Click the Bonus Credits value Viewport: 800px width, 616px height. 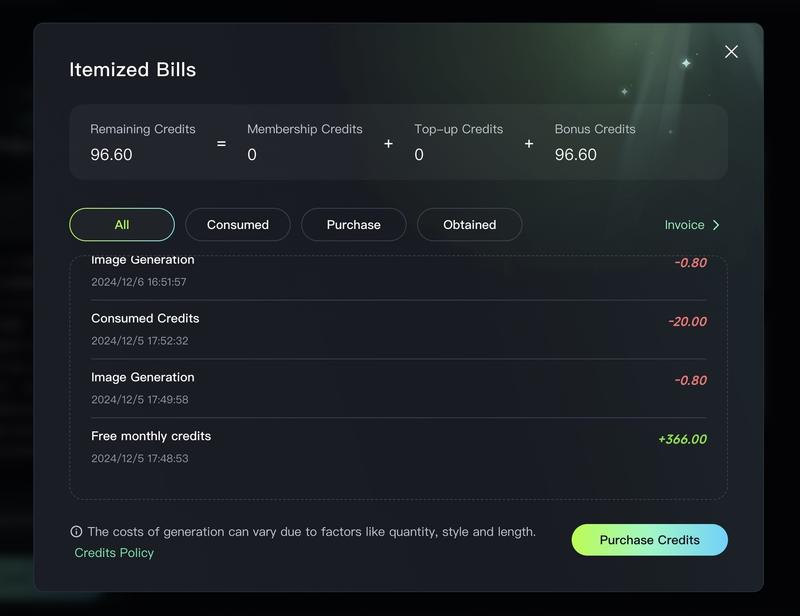pos(576,155)
